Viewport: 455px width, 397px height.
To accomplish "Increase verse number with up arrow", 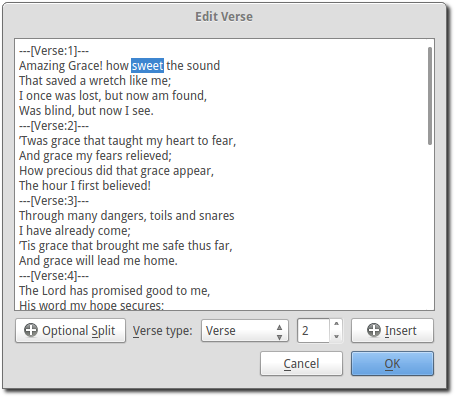I will [x=336, y=324].
